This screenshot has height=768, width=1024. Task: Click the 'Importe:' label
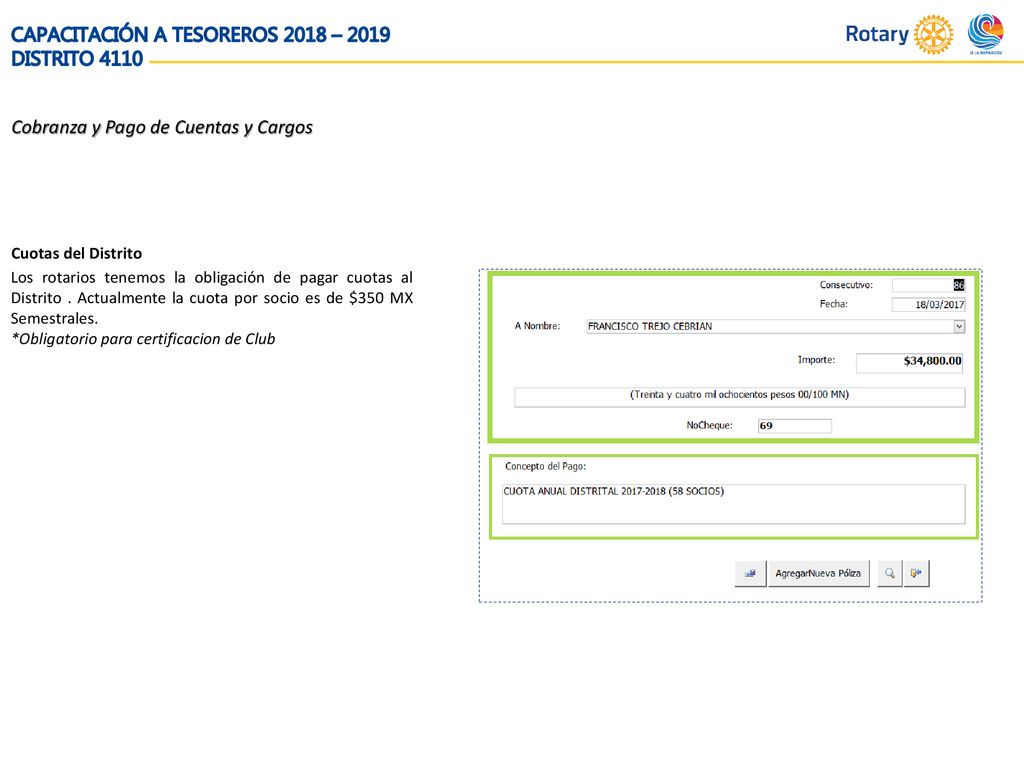[816, 360]
